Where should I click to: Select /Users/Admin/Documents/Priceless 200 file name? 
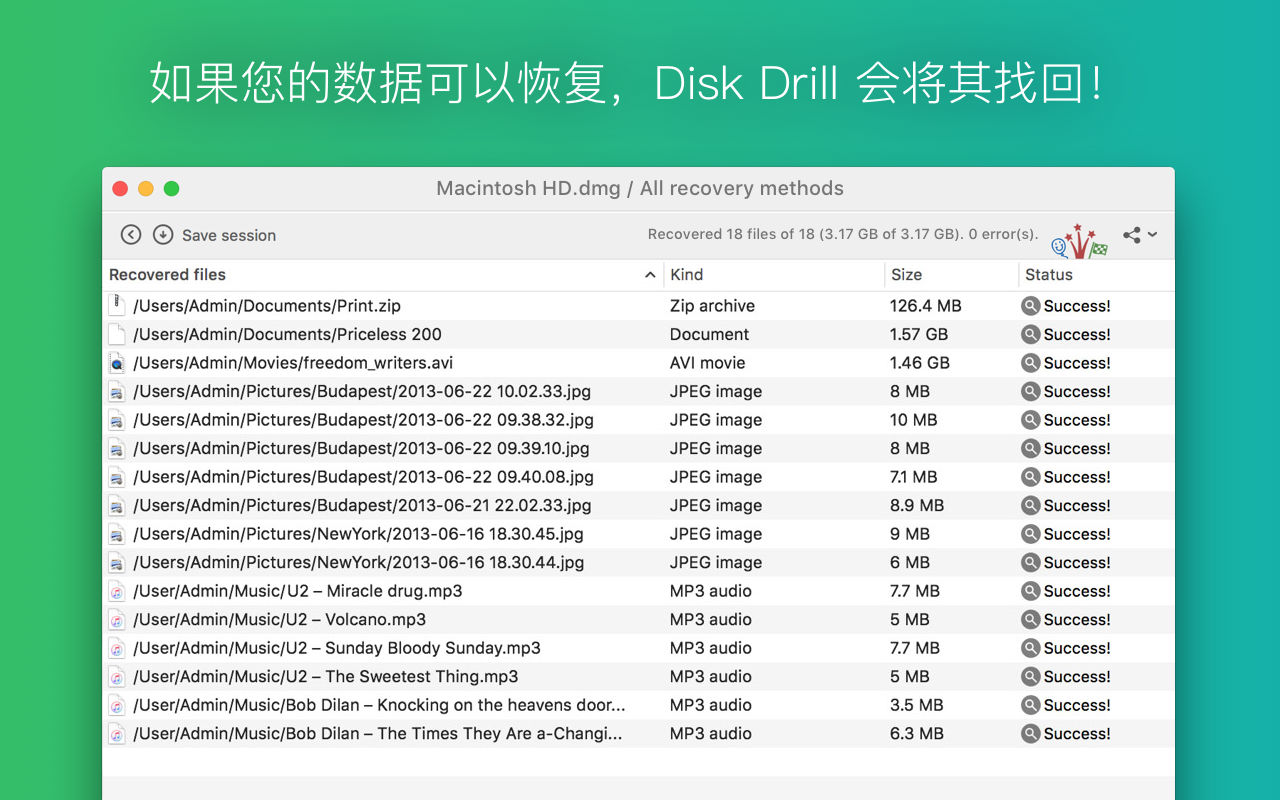coord(287,335)
